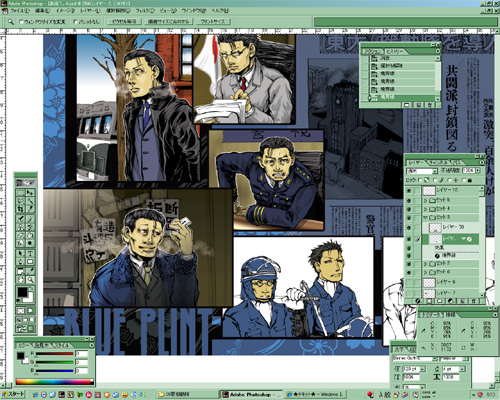
Task: Switch to the チャンネル tab
Action: (438, 162)
